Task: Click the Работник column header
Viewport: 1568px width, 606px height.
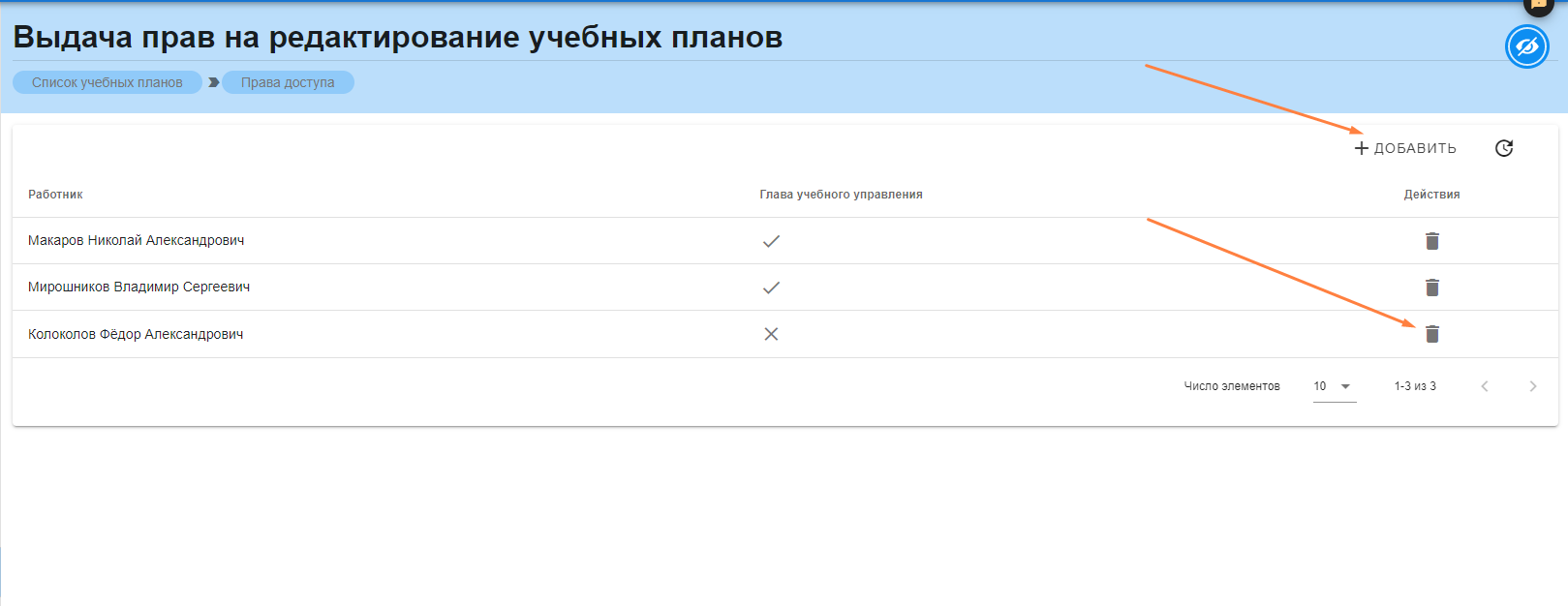Action: [x=55, y=195]
